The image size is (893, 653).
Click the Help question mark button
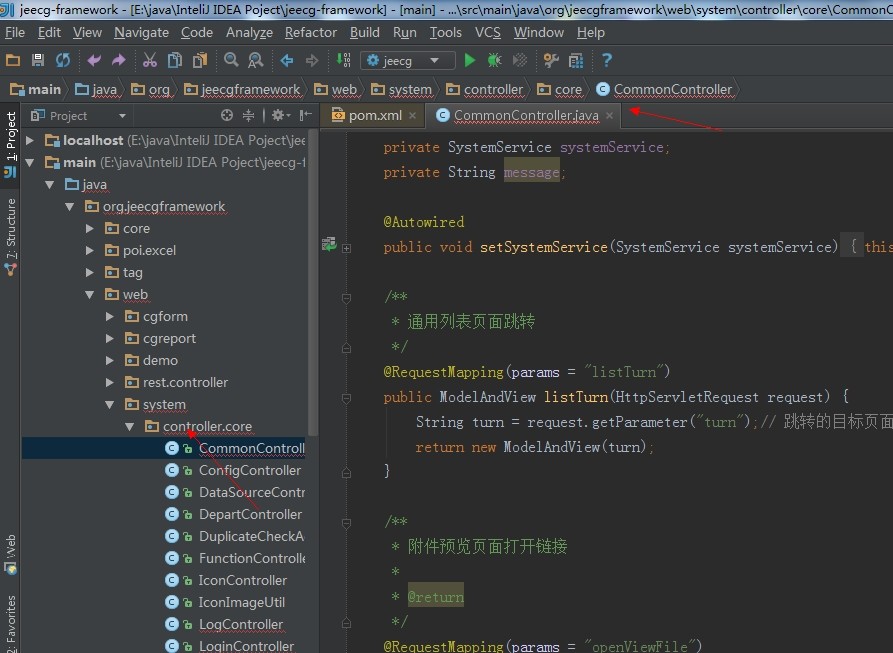[605, 60]
